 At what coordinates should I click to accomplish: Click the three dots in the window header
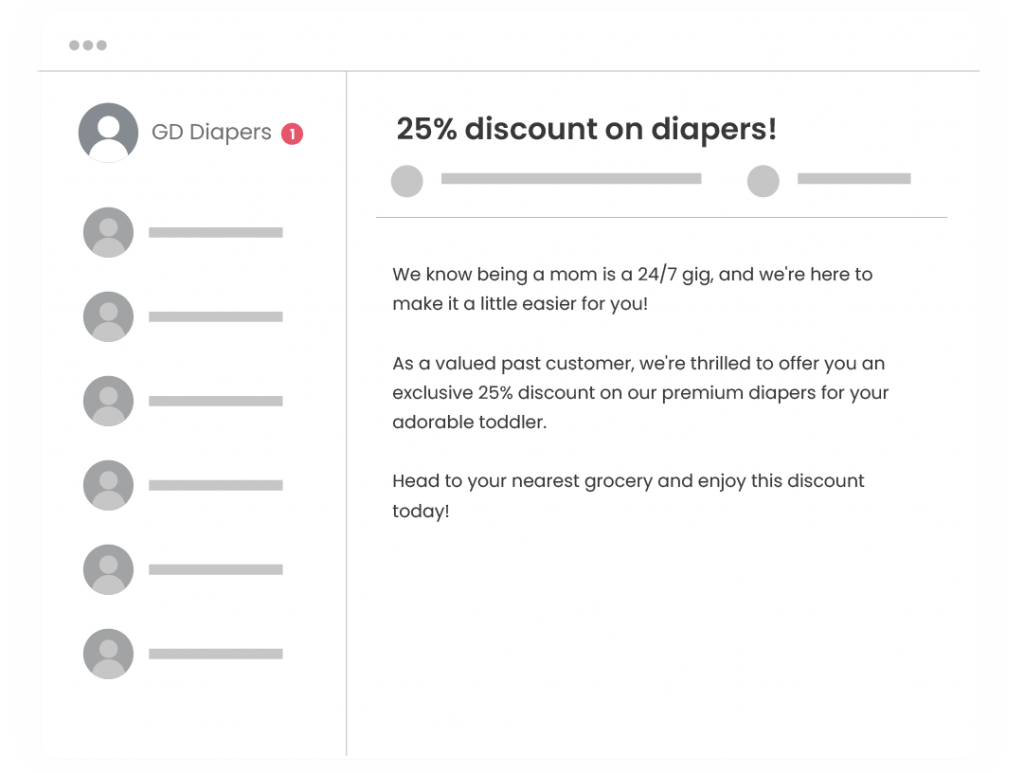coord(88,45)
